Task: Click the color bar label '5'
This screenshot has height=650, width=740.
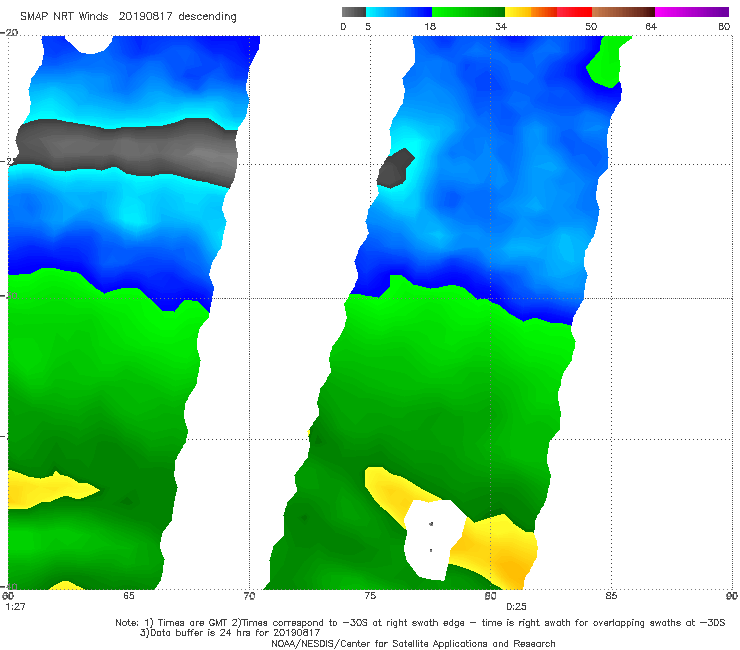Action: point(368,26)
